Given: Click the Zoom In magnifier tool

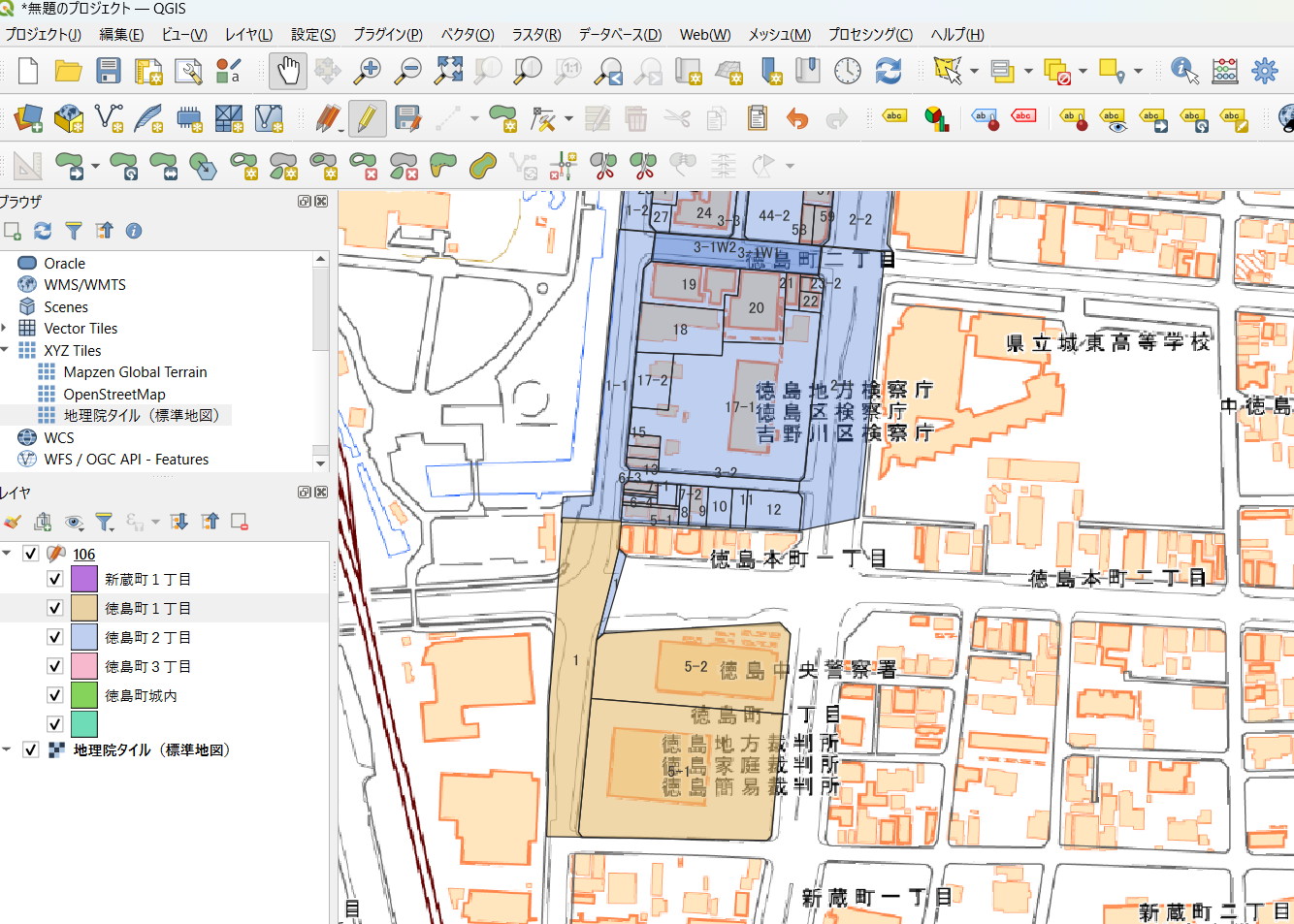Looking at the screenshot, I should (368, 71).
